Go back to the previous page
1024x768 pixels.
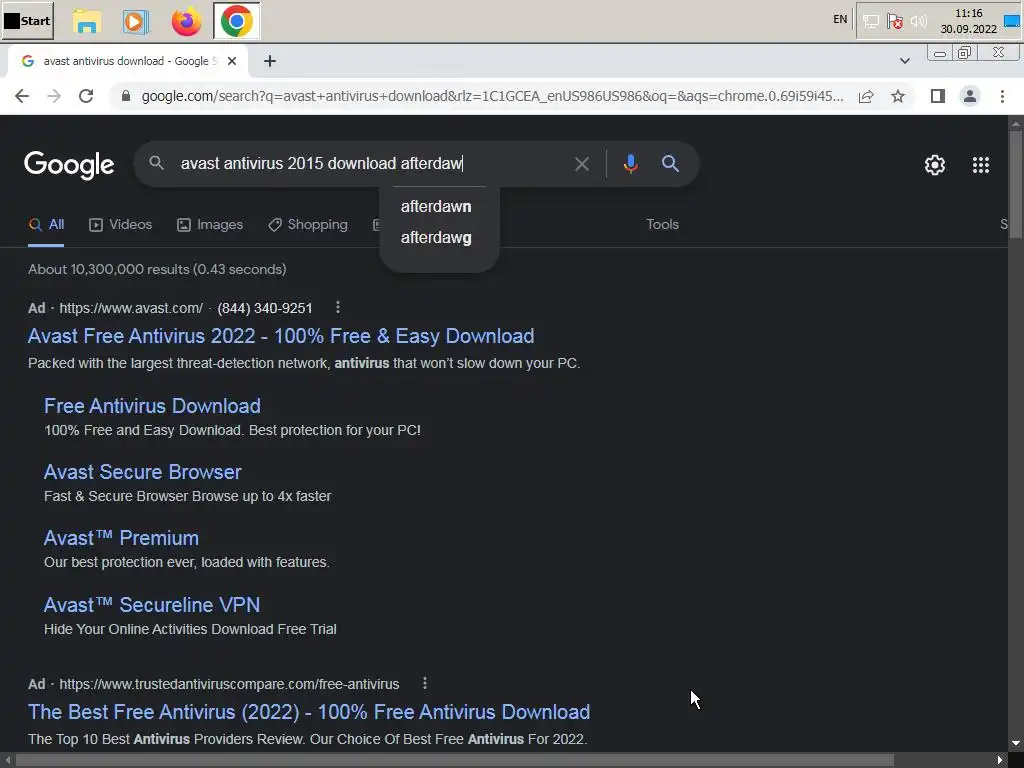[22, 96]
